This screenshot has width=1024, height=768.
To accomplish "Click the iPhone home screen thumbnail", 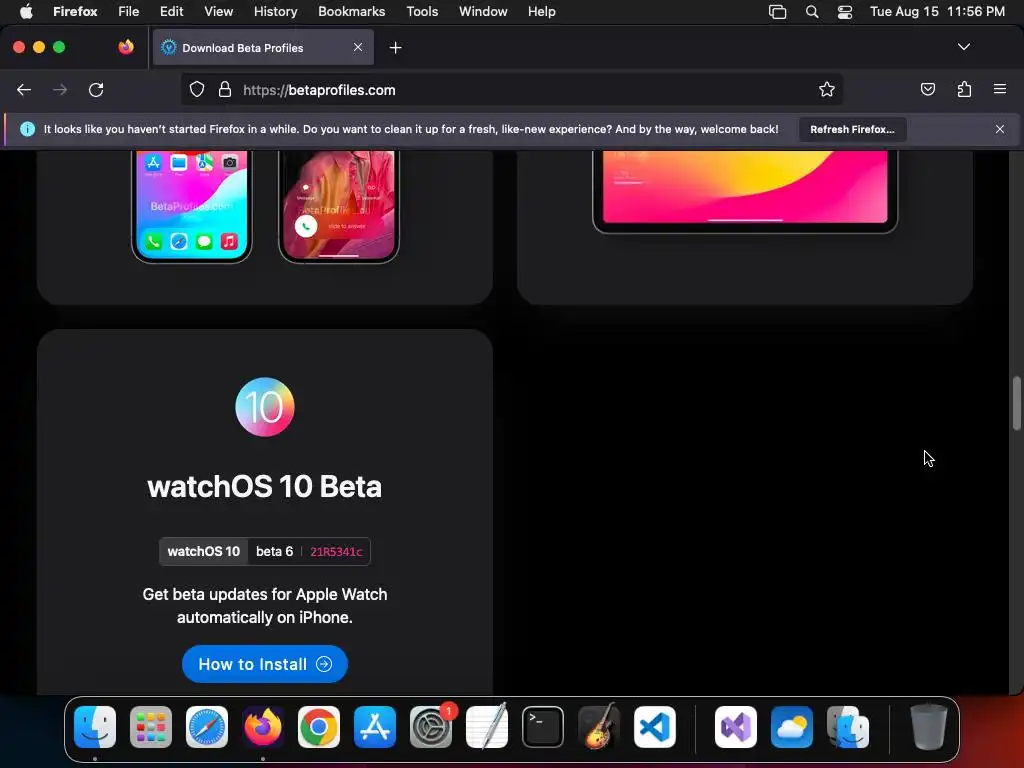I will pos(191,206).
